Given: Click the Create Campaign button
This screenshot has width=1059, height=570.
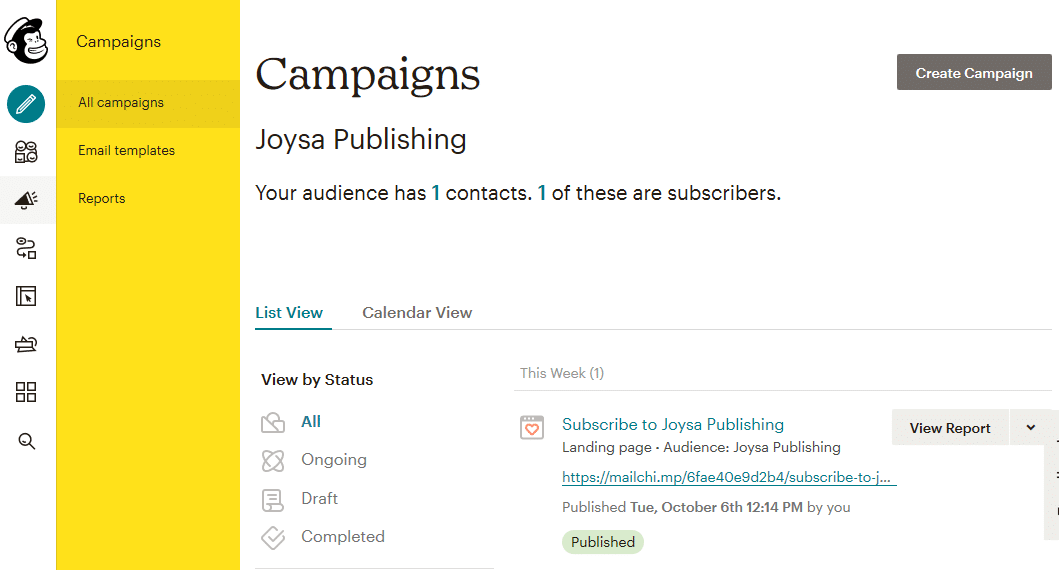Looking at the screenshot, I should click(x=974, y=73).
